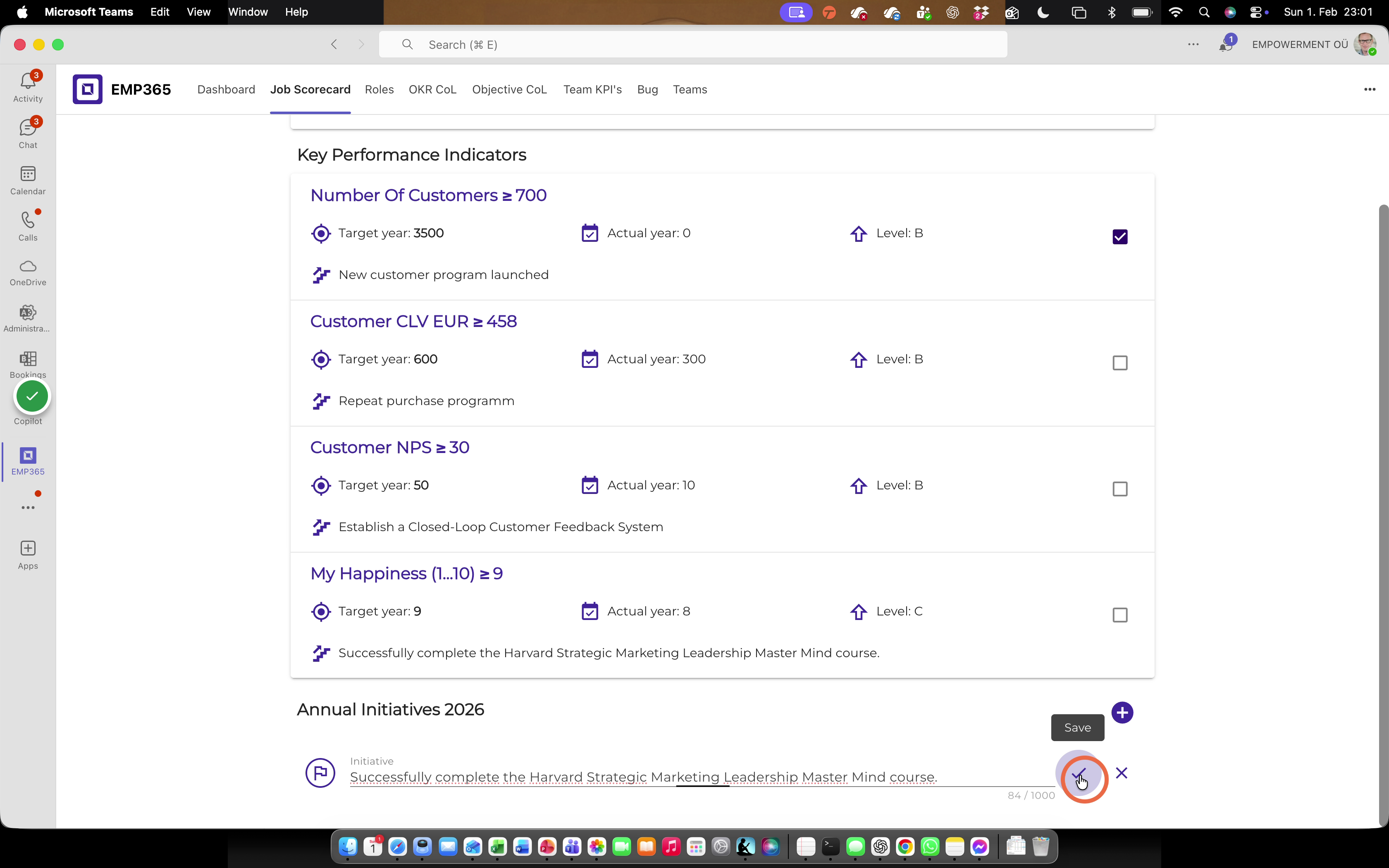Screen dimensions: 1389x868
Task: Open Number Of Customers ≥ 700 KPI
Action: [x=428, y=195]
